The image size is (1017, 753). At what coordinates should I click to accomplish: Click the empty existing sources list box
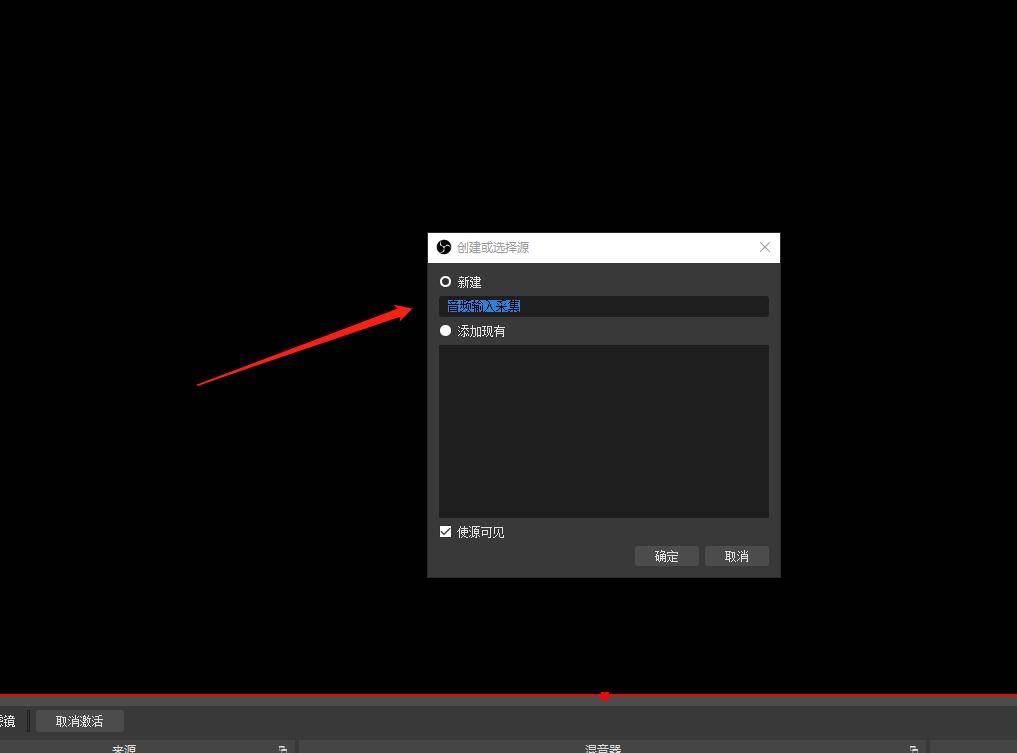pyautogui.click(x=603, y=431)
